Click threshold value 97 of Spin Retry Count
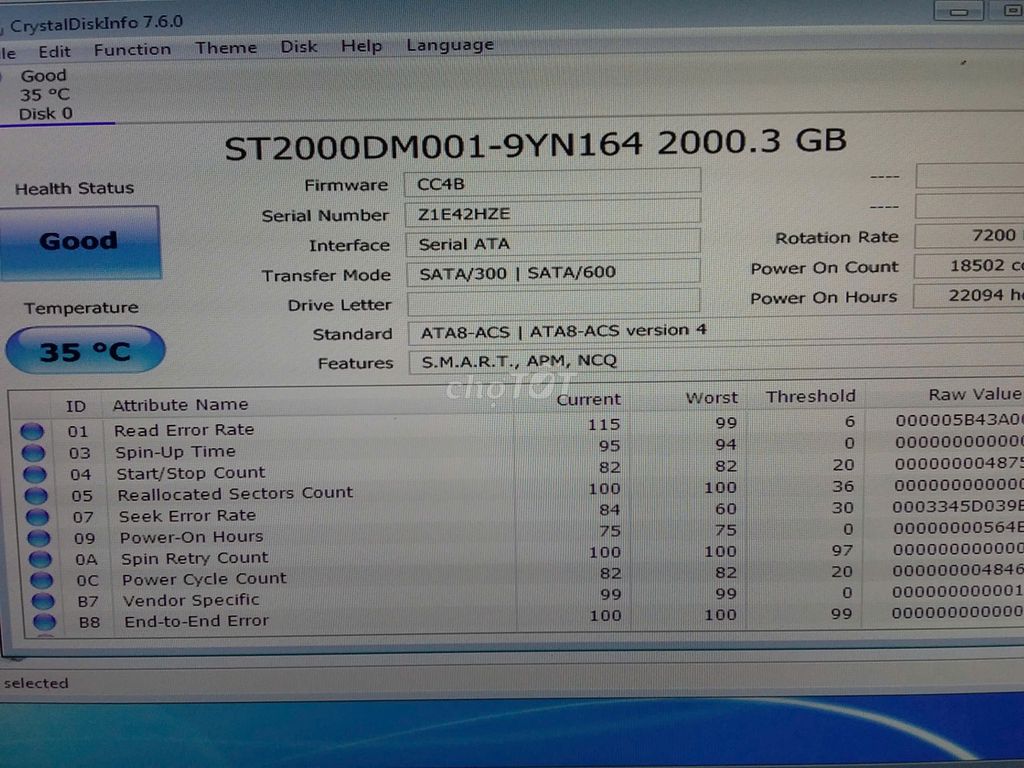This screenshot has height=768, width=1024. [x=842, y=551]
